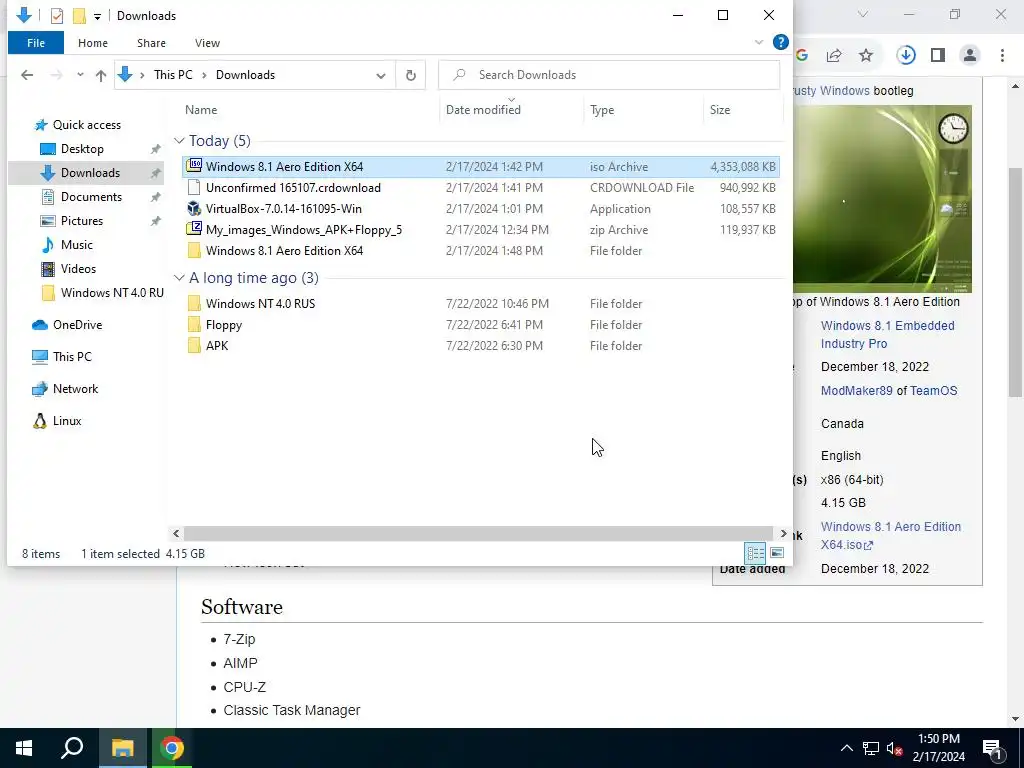Switch to the View ribbon tab
Screen dimensions: 1024x768
(x=207, y=43)
